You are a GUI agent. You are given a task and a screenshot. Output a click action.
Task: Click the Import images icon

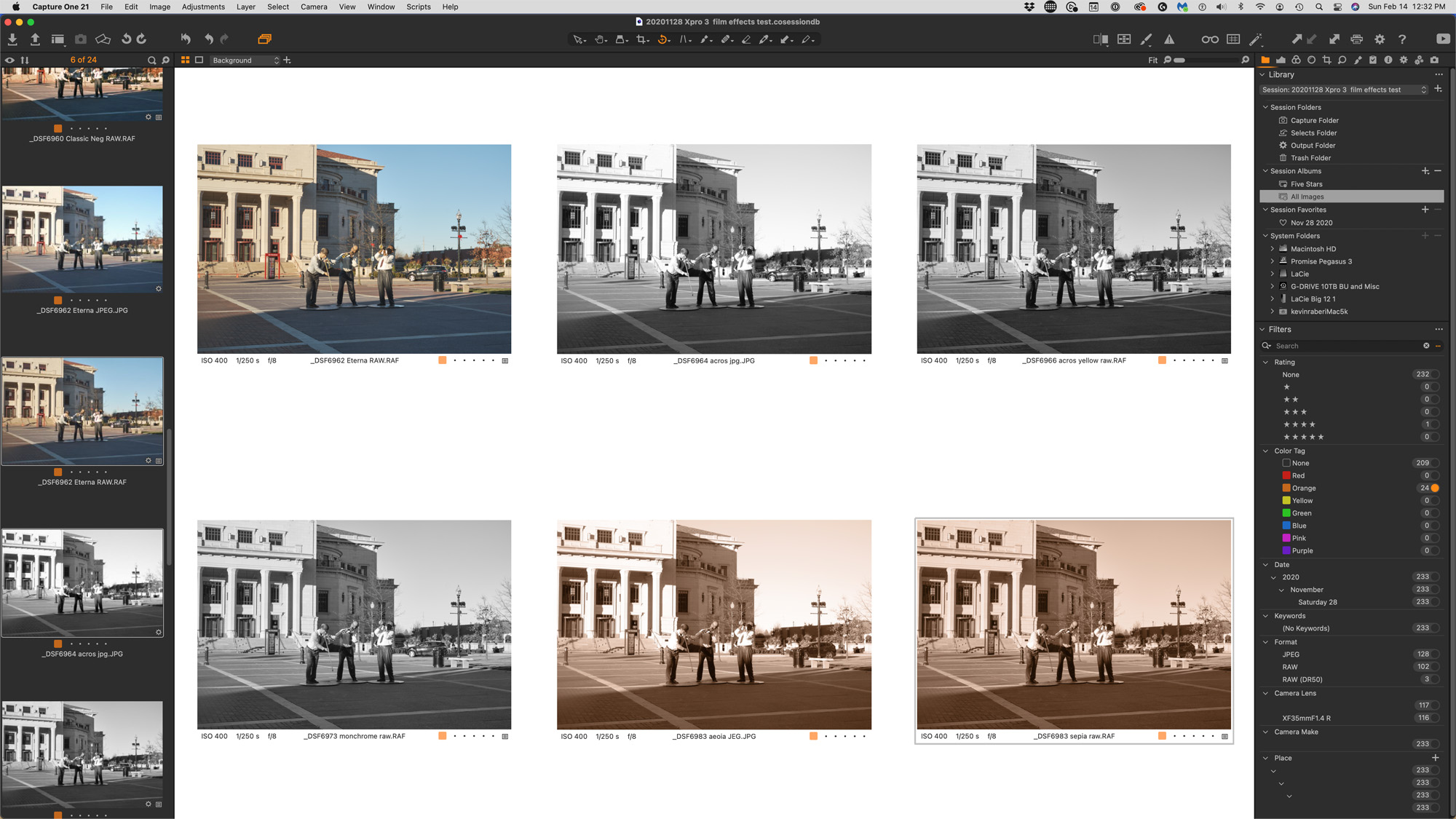12,39
